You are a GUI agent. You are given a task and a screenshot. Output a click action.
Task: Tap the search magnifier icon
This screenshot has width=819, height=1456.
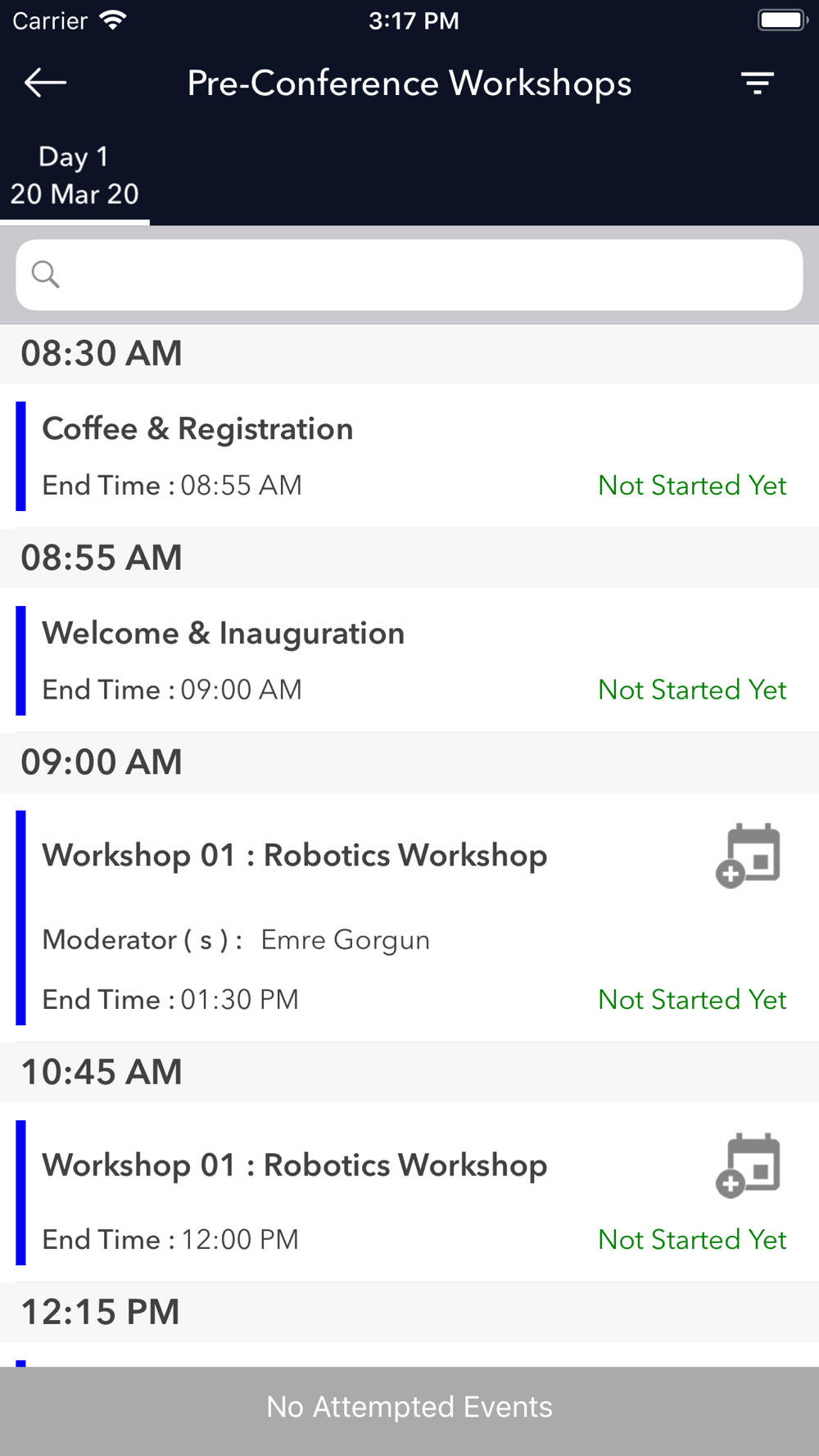45,274
